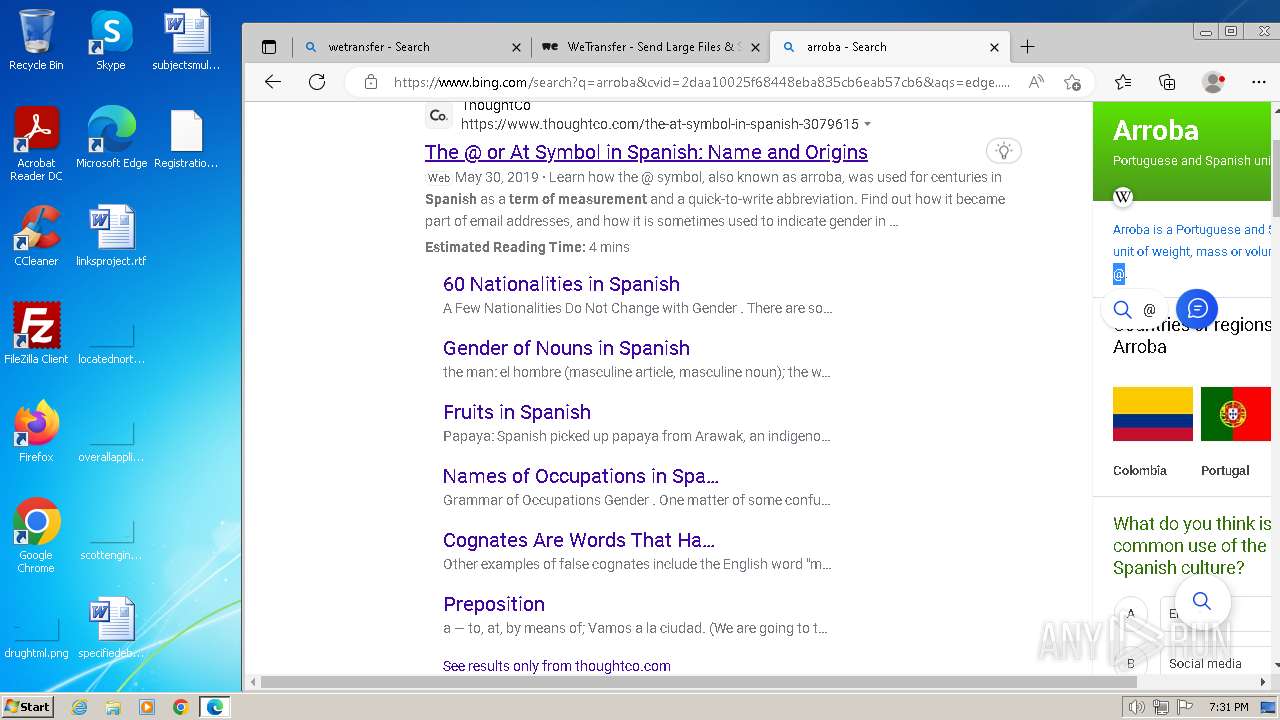The height and width of the screenshot is (720, 1280).
Task: Launch CCleaner from the desktop
Action: click(x=36, y=236)
